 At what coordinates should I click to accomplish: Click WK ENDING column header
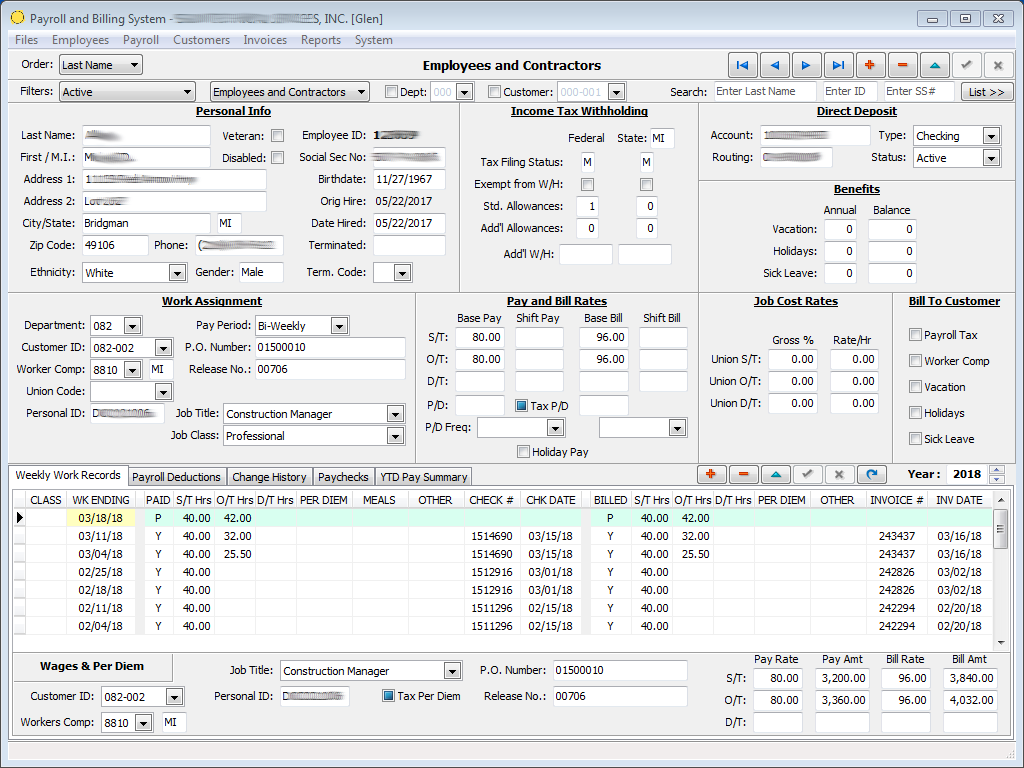pyautogui.click(x=101, y=500)
